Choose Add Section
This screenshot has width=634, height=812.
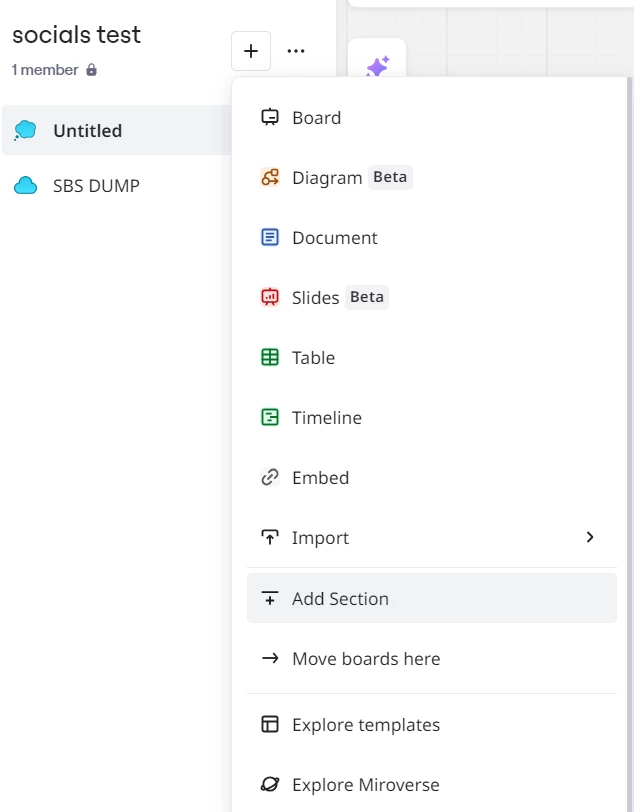click(431, 598)
